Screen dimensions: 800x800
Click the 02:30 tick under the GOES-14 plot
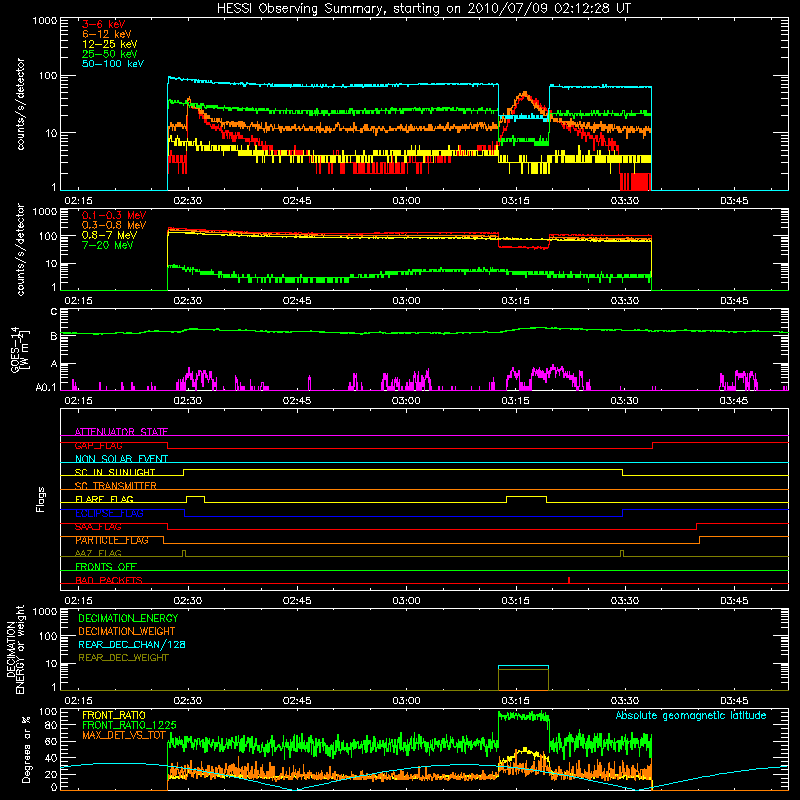pos(188,401)
